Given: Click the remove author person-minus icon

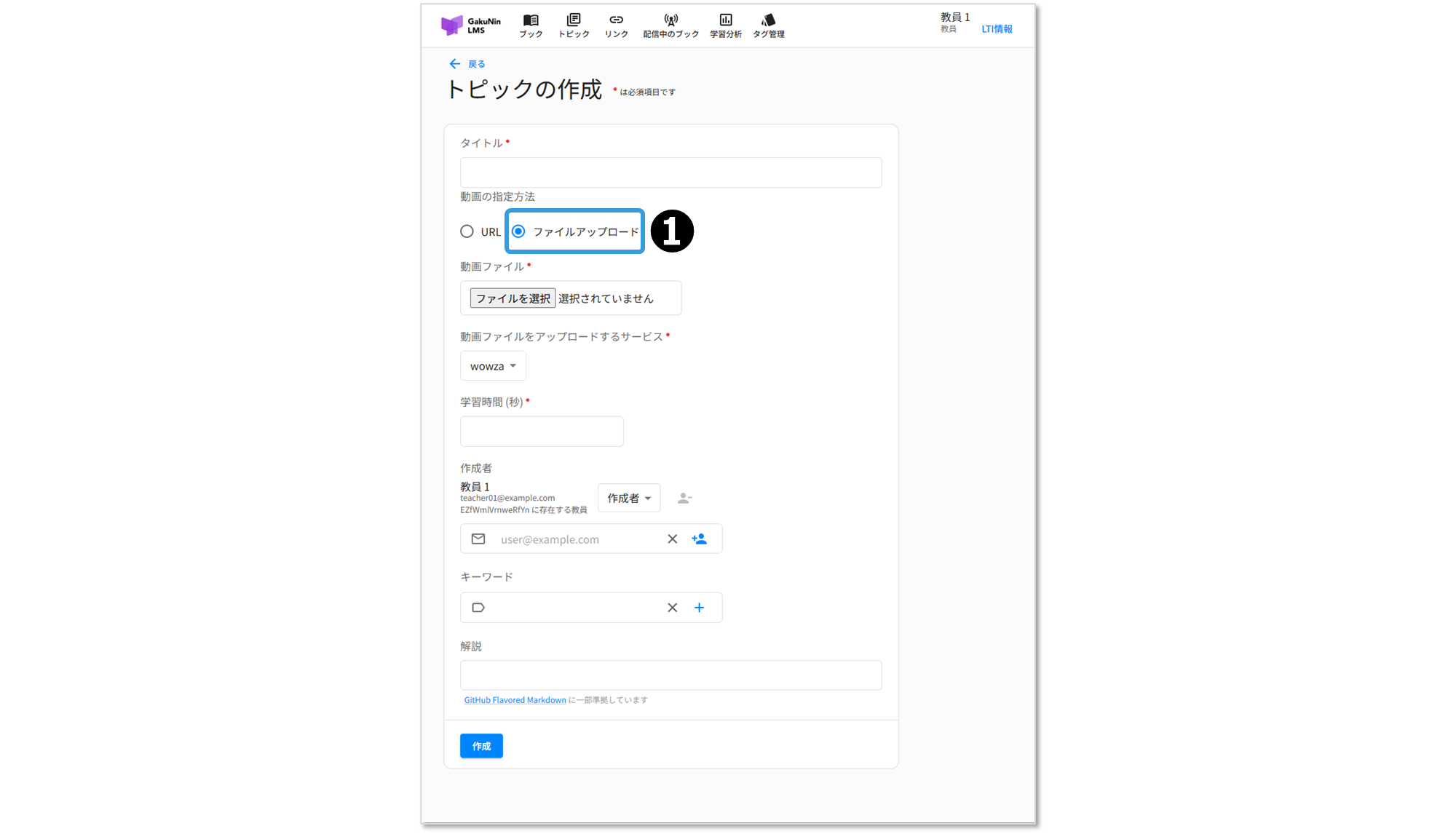Looking at the screenshot, I should coord(684,499).
